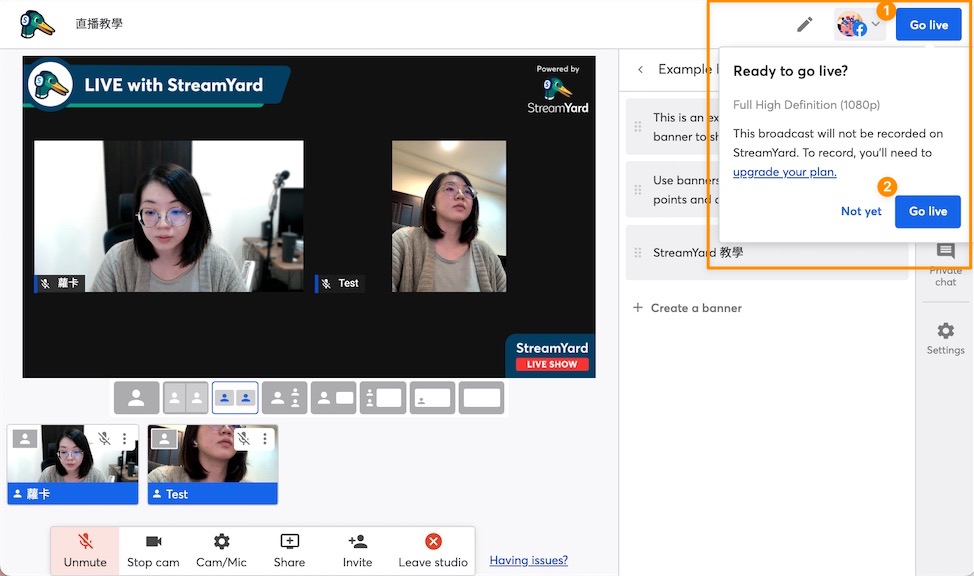This screenshot has height=576, width=974.
Task: Open the destination avatar dropdown
Action: [x=860, y=25]
